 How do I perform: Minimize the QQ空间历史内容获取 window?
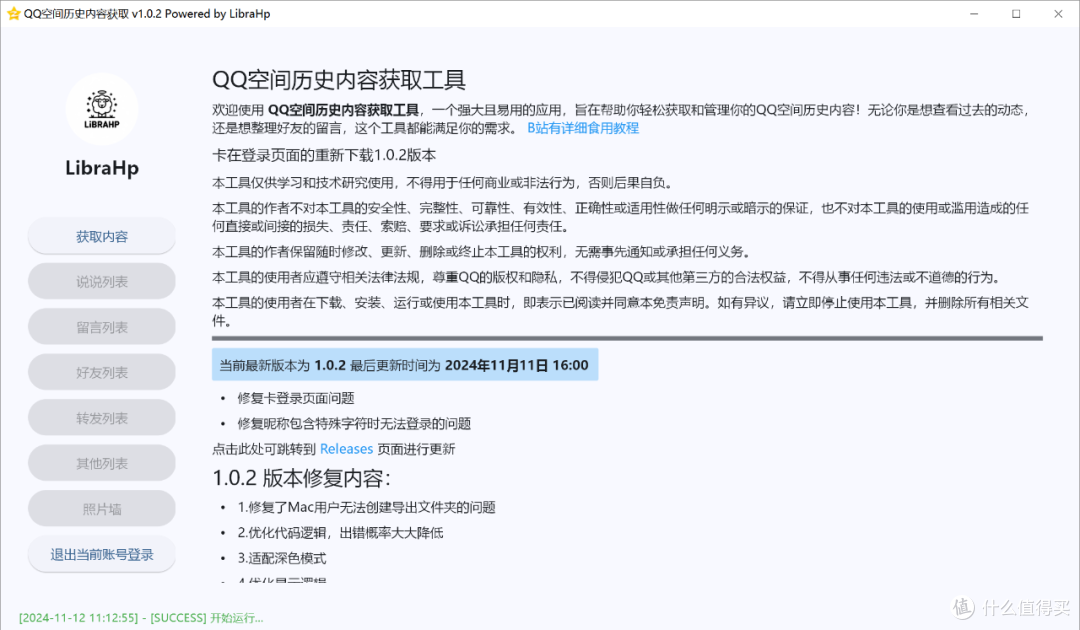[973, 14]
